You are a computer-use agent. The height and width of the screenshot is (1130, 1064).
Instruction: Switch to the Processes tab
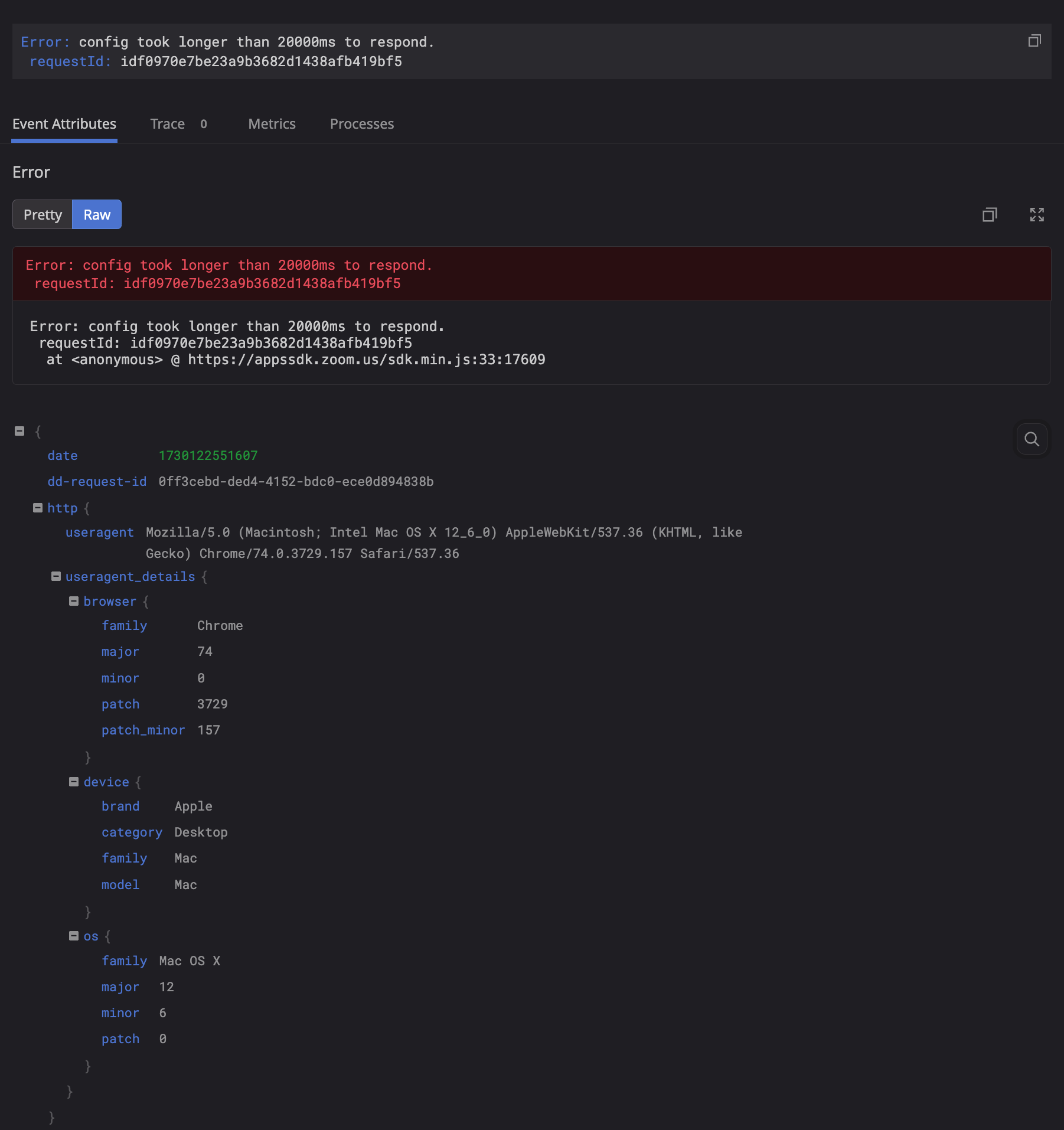tap(361, 124)
